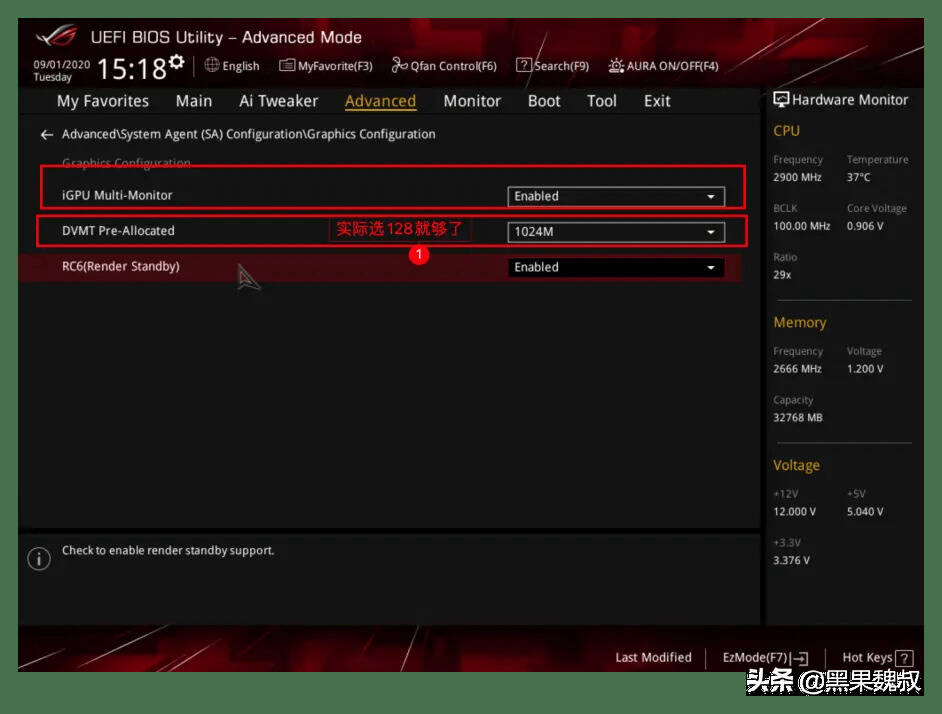Click the Ratio 29x value

782,275
